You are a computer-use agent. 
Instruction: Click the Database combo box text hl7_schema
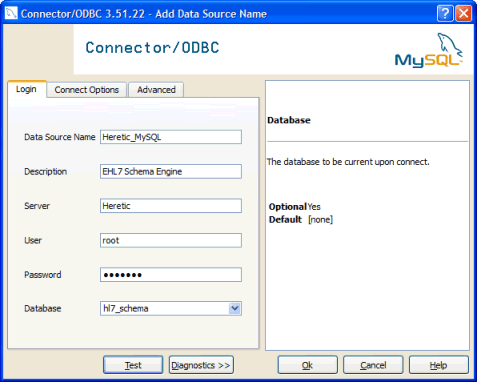click(126, 309)
